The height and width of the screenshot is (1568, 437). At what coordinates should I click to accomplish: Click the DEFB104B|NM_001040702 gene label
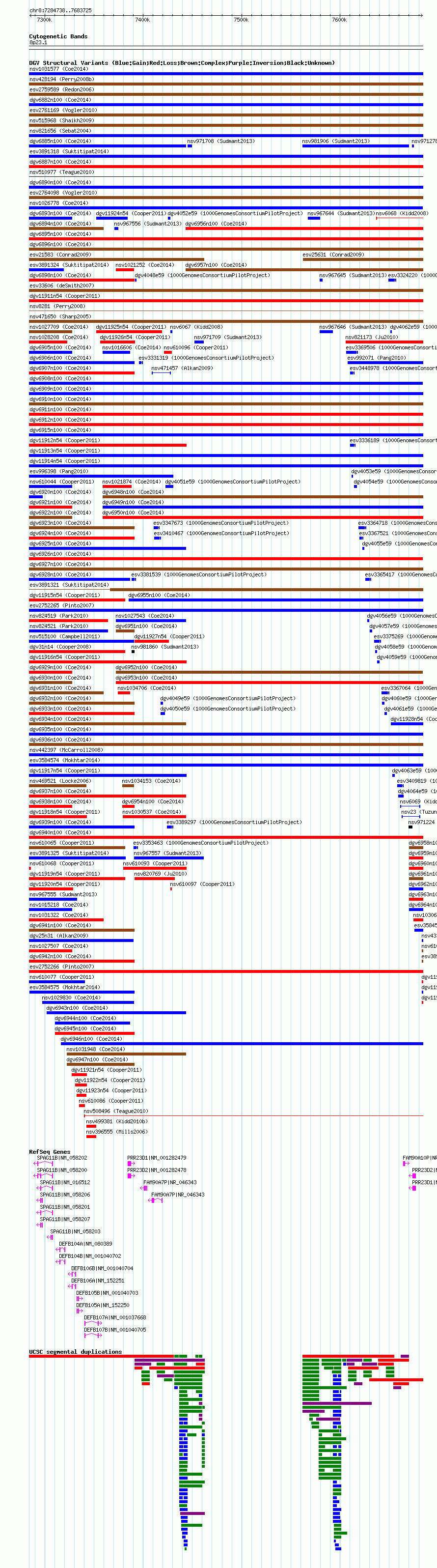(x=90, y=1257)
